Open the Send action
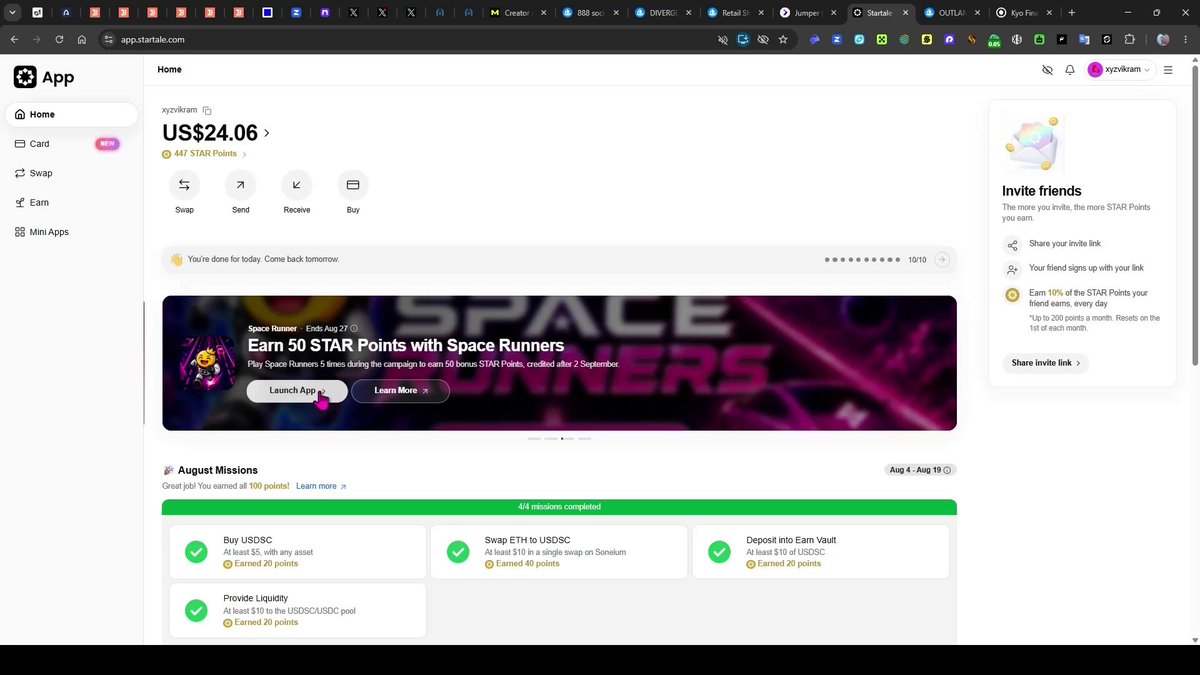Image resolution: width=1200 pixels, height=675 pixels. coord(240,185)
